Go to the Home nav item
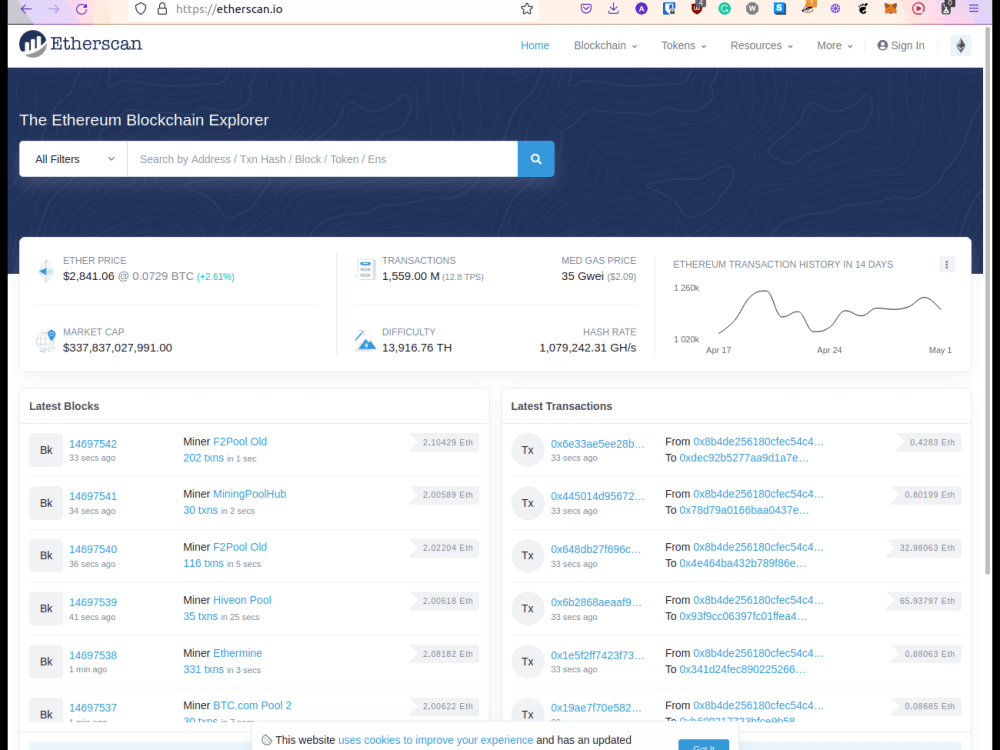1000x750 pixels. (x=534, y=45)
